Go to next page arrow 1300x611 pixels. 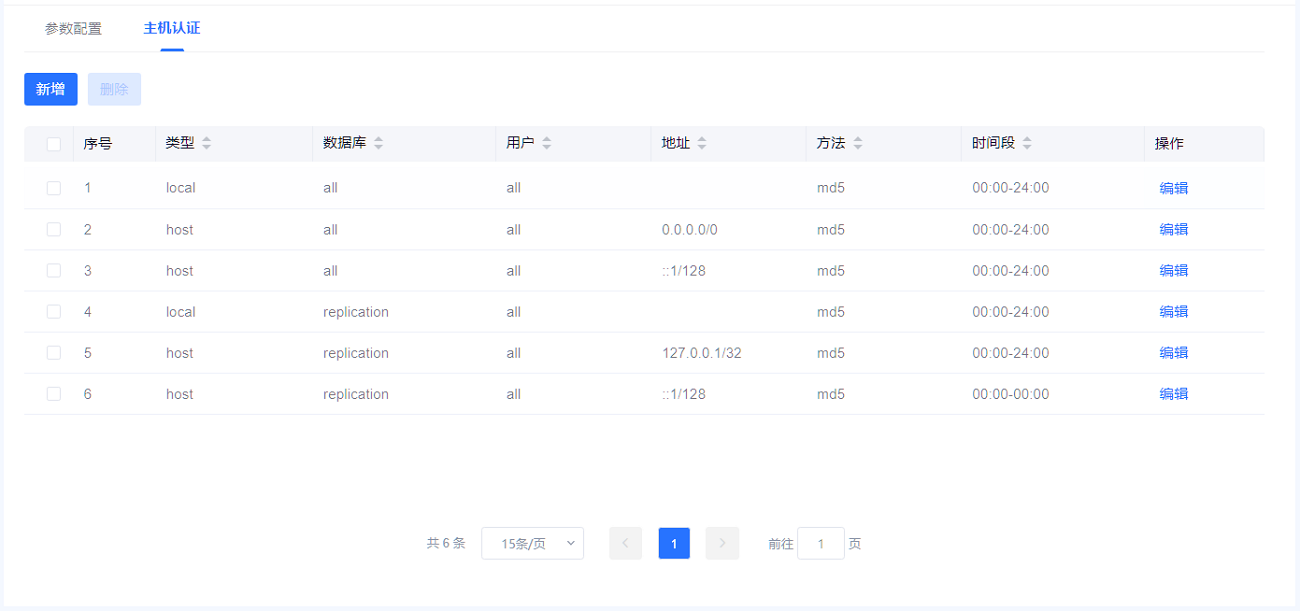click(722, 543)
